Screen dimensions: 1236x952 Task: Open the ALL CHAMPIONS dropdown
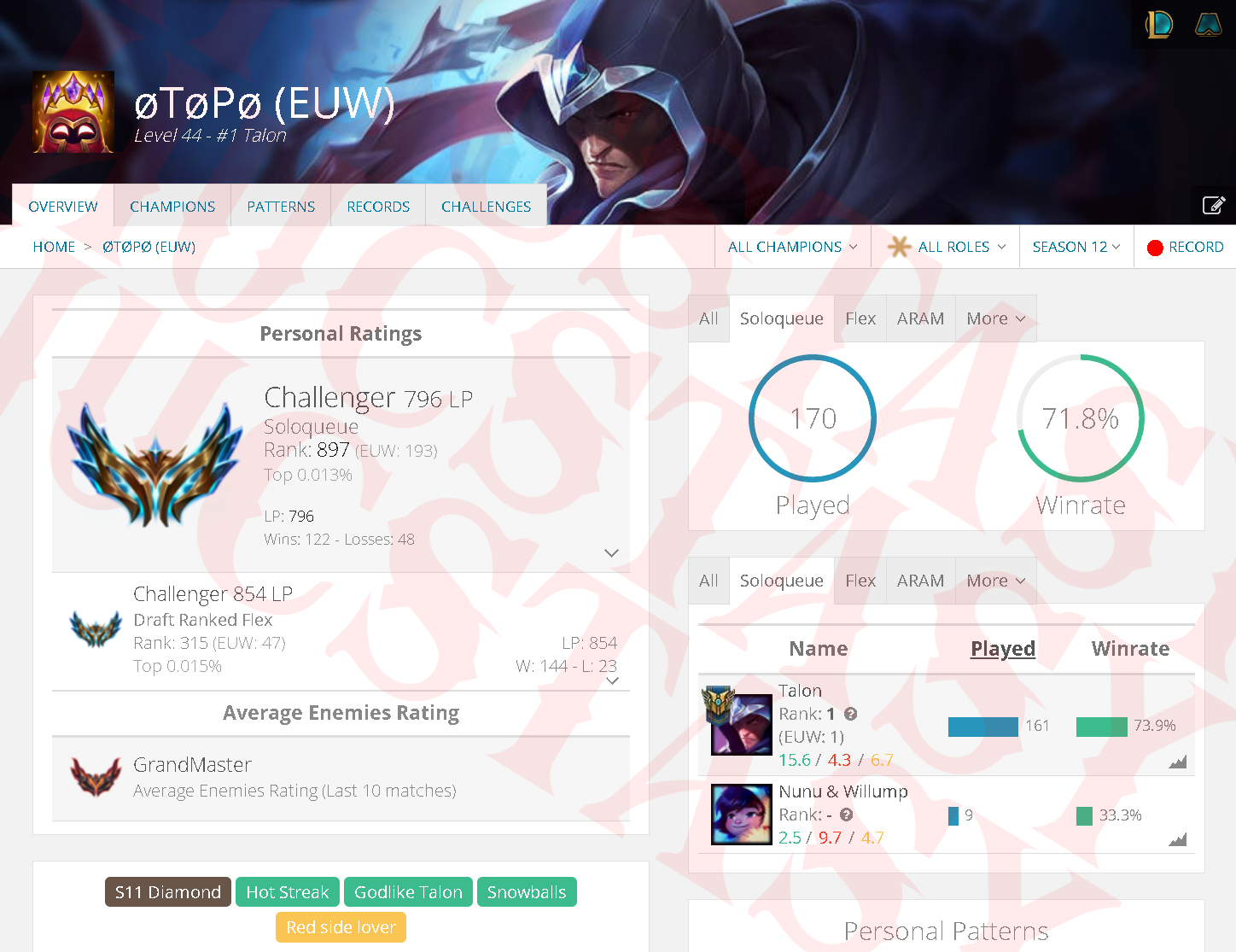(x=792, y=247)
